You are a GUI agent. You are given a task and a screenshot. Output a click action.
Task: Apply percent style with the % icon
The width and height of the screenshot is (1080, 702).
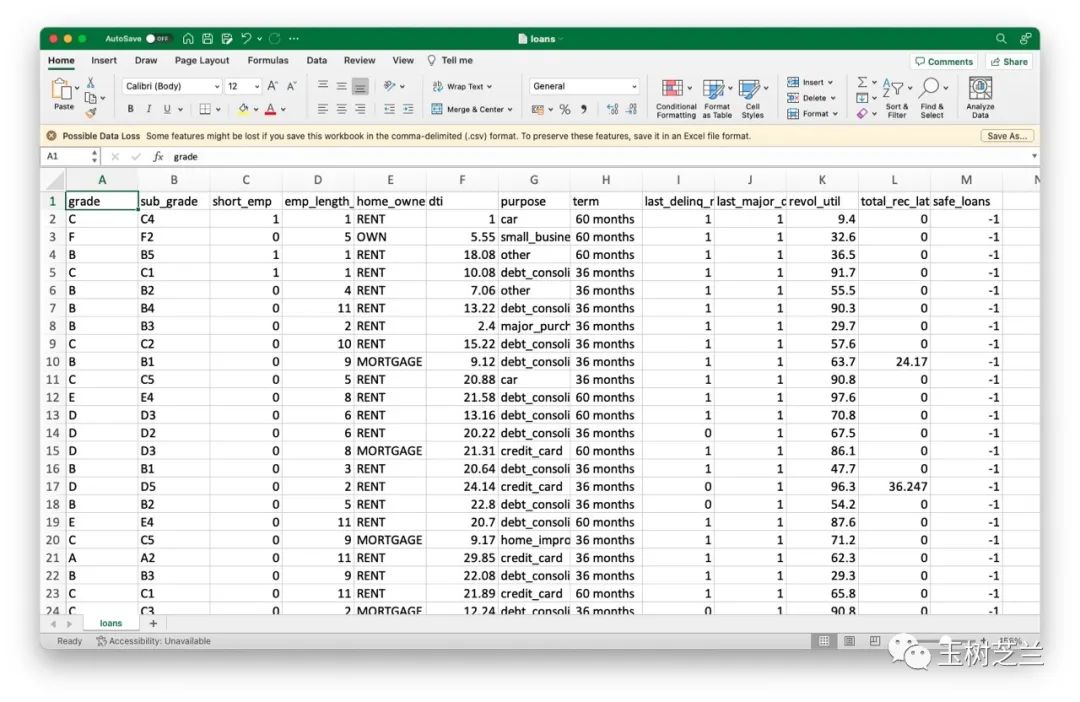pos(564,109)
